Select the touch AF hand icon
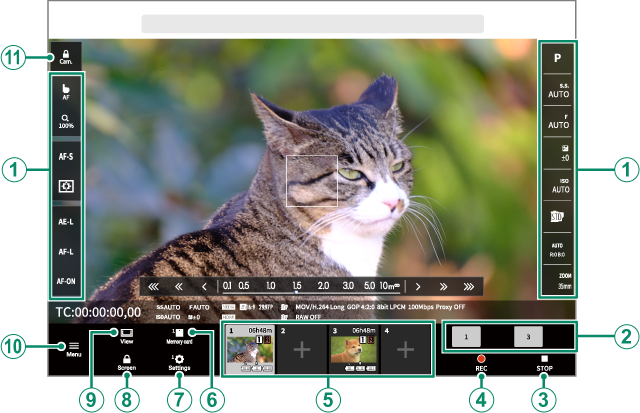 (x=65, y=93)
